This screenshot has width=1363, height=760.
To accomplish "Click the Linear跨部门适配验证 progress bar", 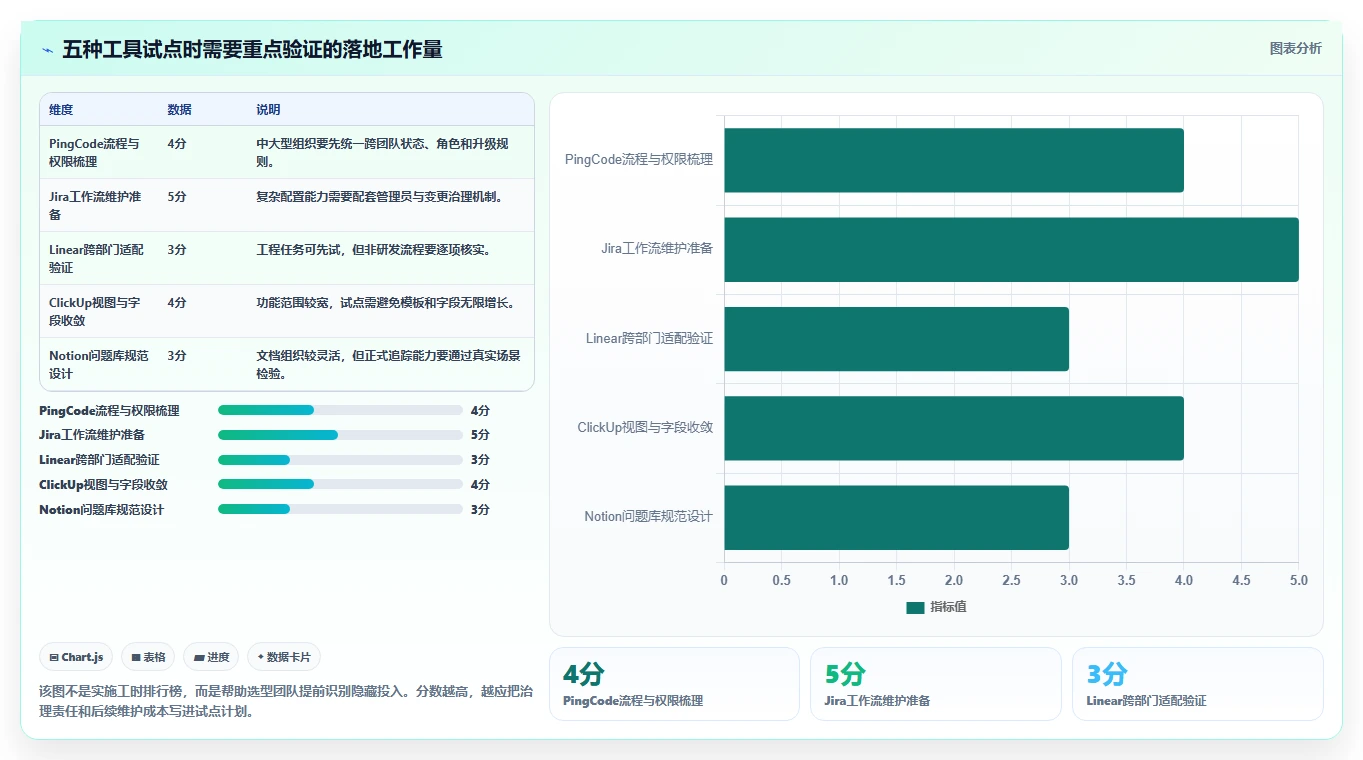I will 340,460.
